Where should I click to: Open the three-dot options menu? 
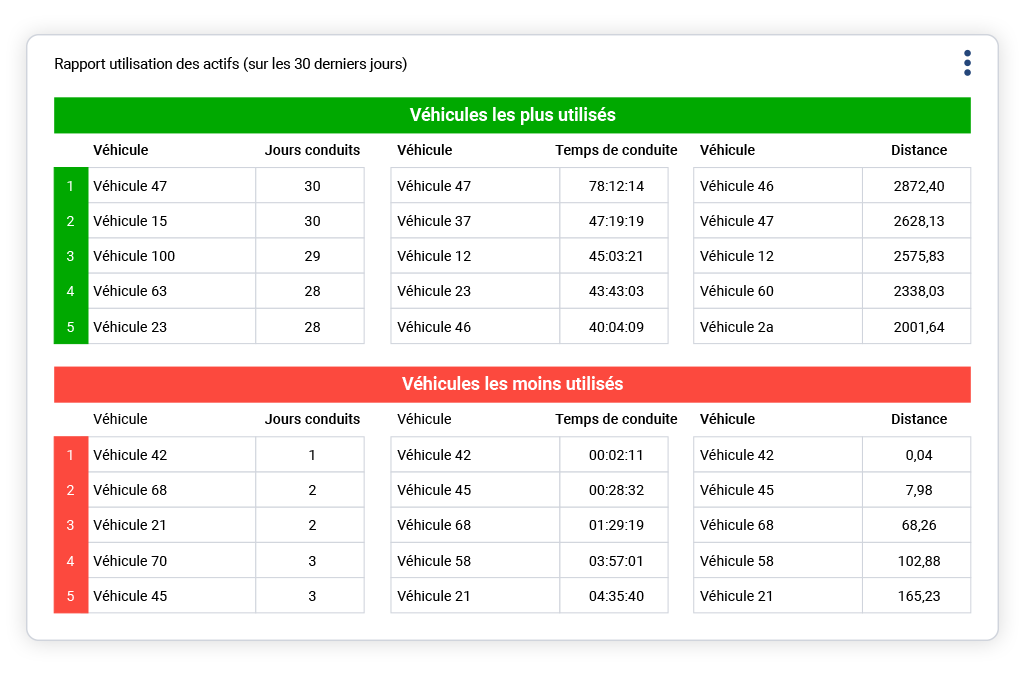coord(967,62)
